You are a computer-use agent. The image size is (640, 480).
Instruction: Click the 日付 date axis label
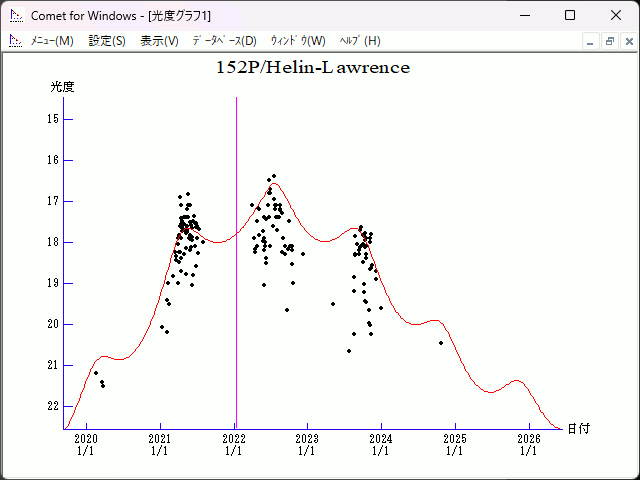[x=578, y=428]
